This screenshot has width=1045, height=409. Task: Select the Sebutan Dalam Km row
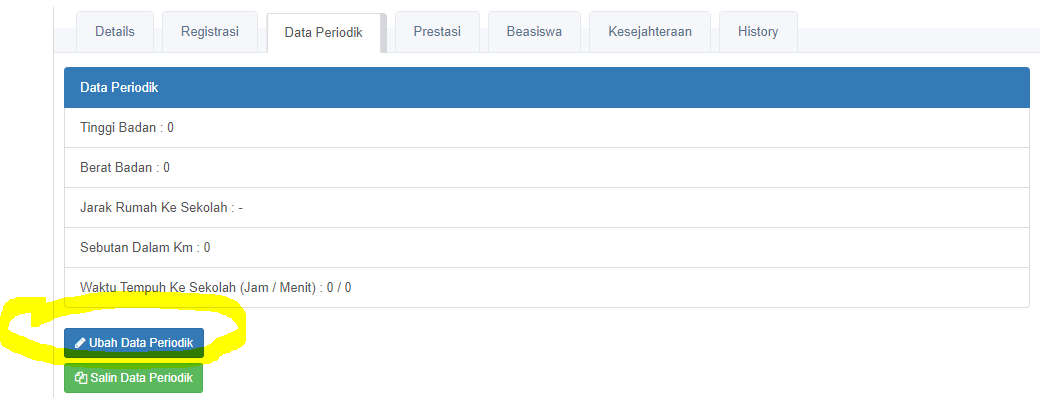click(x=546, y=248)
